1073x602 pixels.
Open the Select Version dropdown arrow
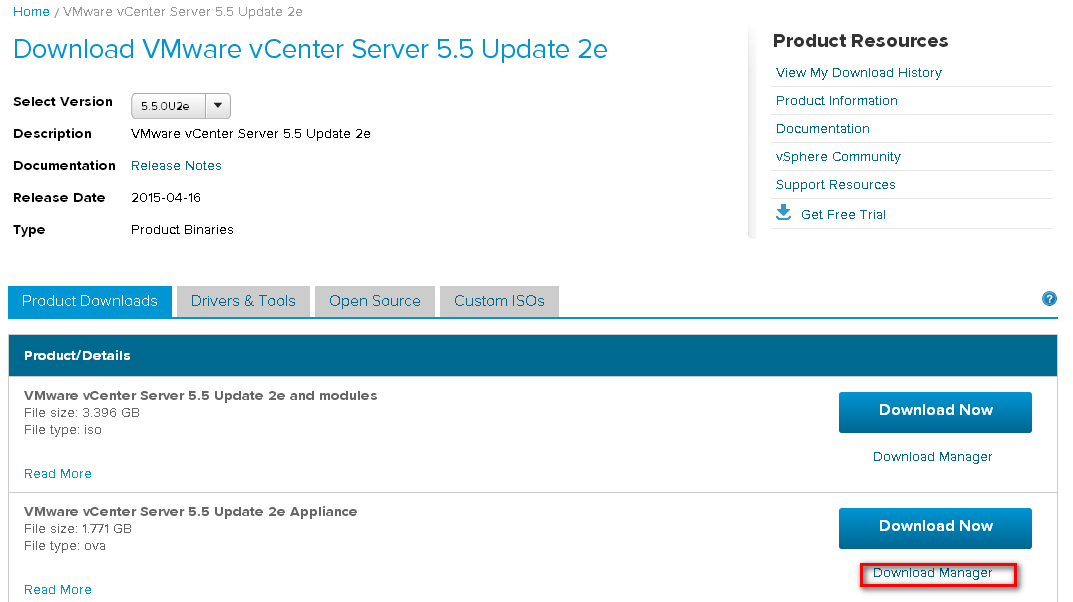click(218, 106)
